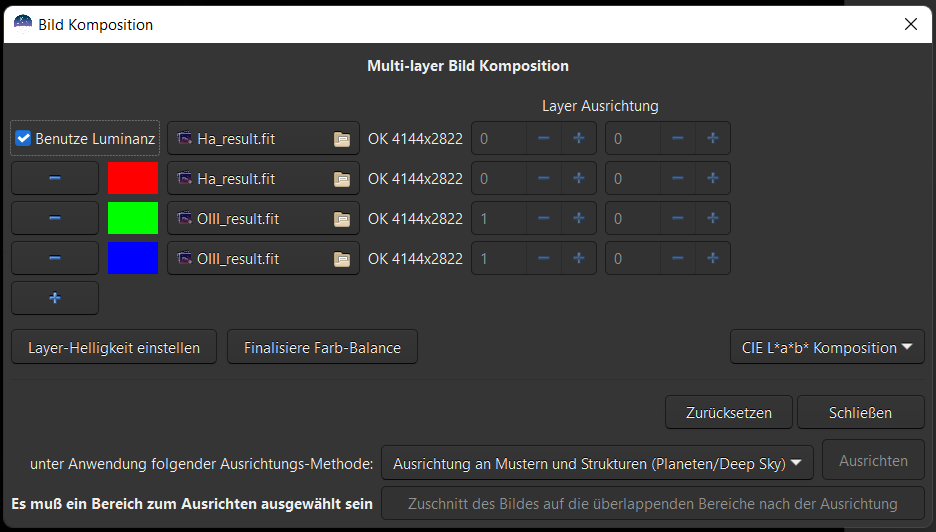Select the green layer OIII_result.fit file chooser
This screenshot has height=532, width=936.
click(x=263, y=219)
